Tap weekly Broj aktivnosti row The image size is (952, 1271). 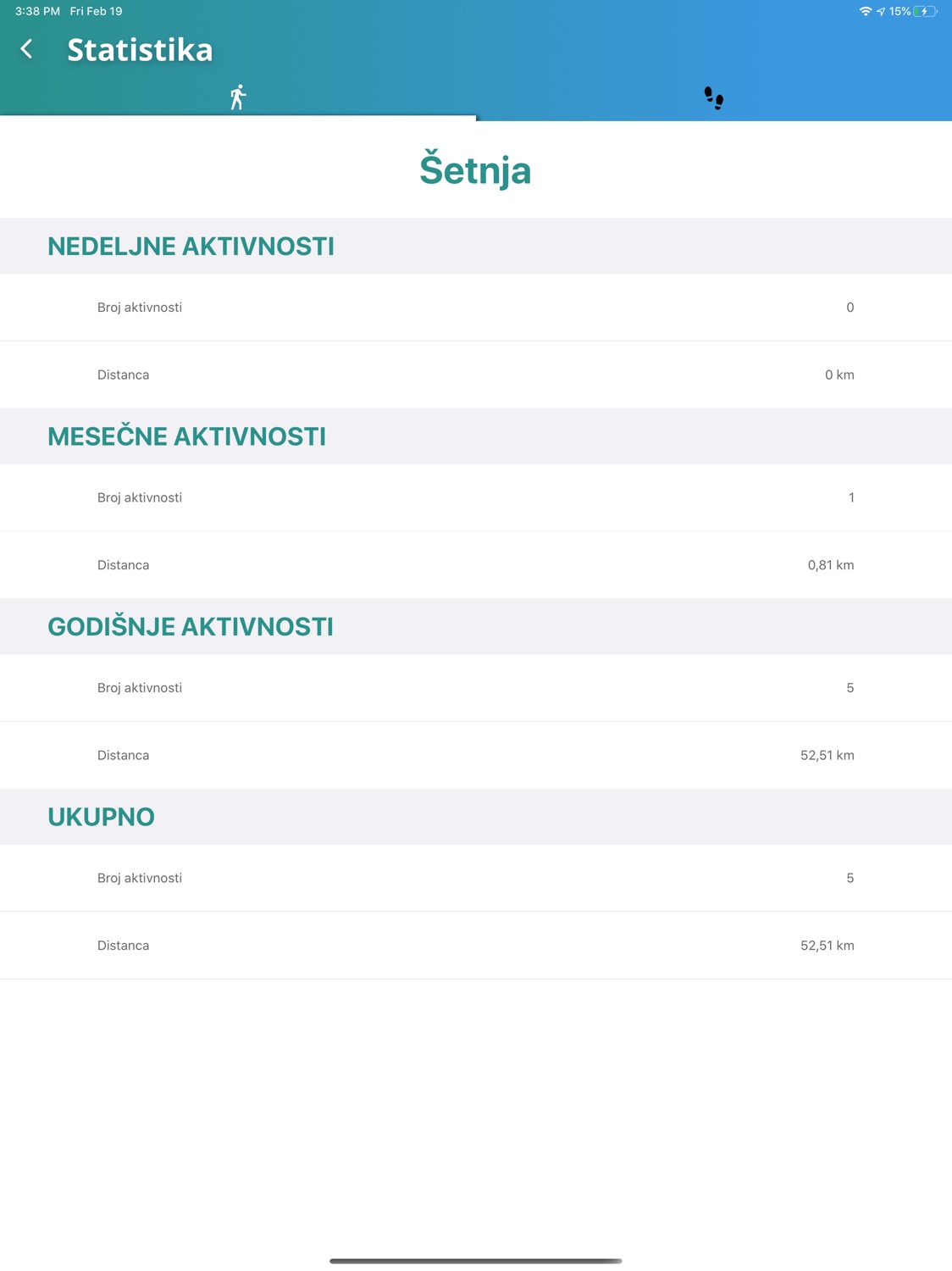click(x=476, y=308)
